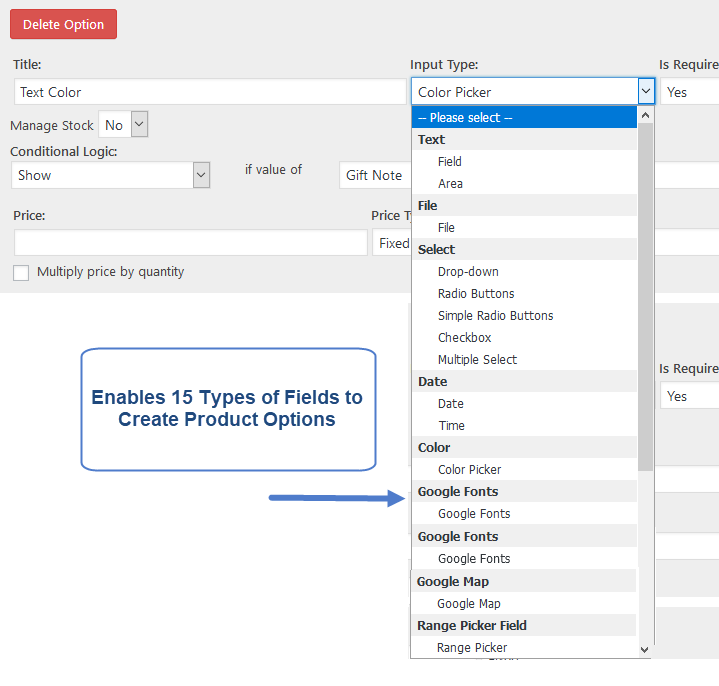Pick the Drop-down option
Viewport: 719px width, 686px height.
(468, 271)
